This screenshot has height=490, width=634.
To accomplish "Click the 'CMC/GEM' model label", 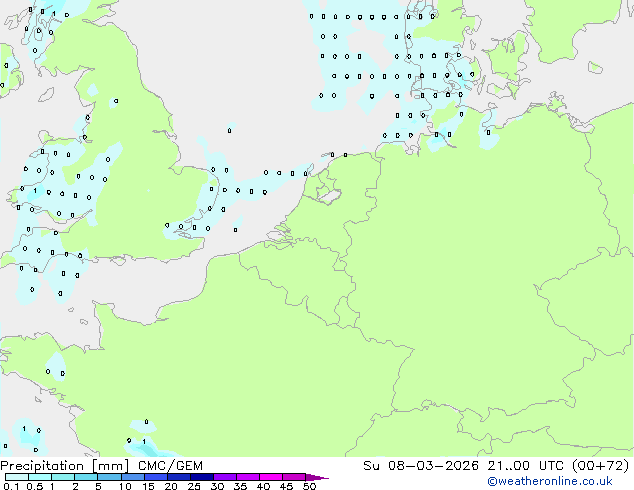I will 170,466.
